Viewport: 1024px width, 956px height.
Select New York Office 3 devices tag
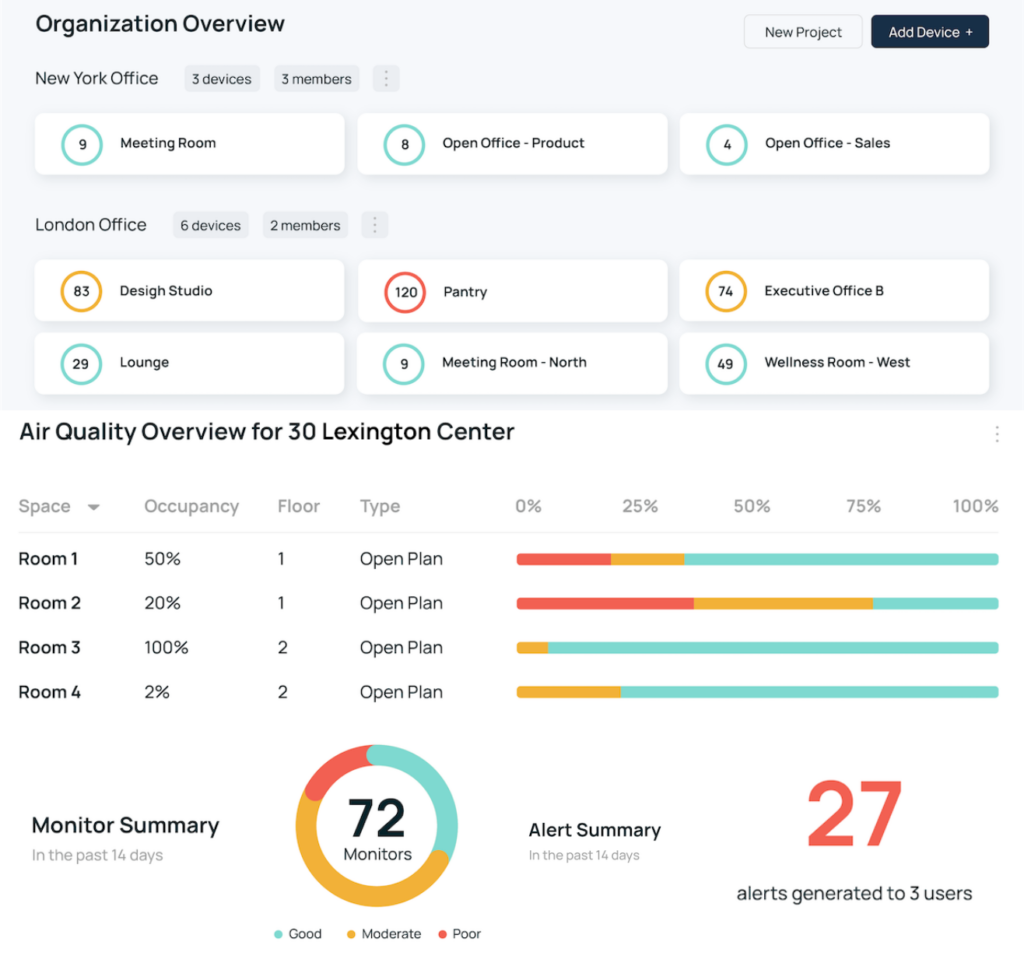(222, 79)
